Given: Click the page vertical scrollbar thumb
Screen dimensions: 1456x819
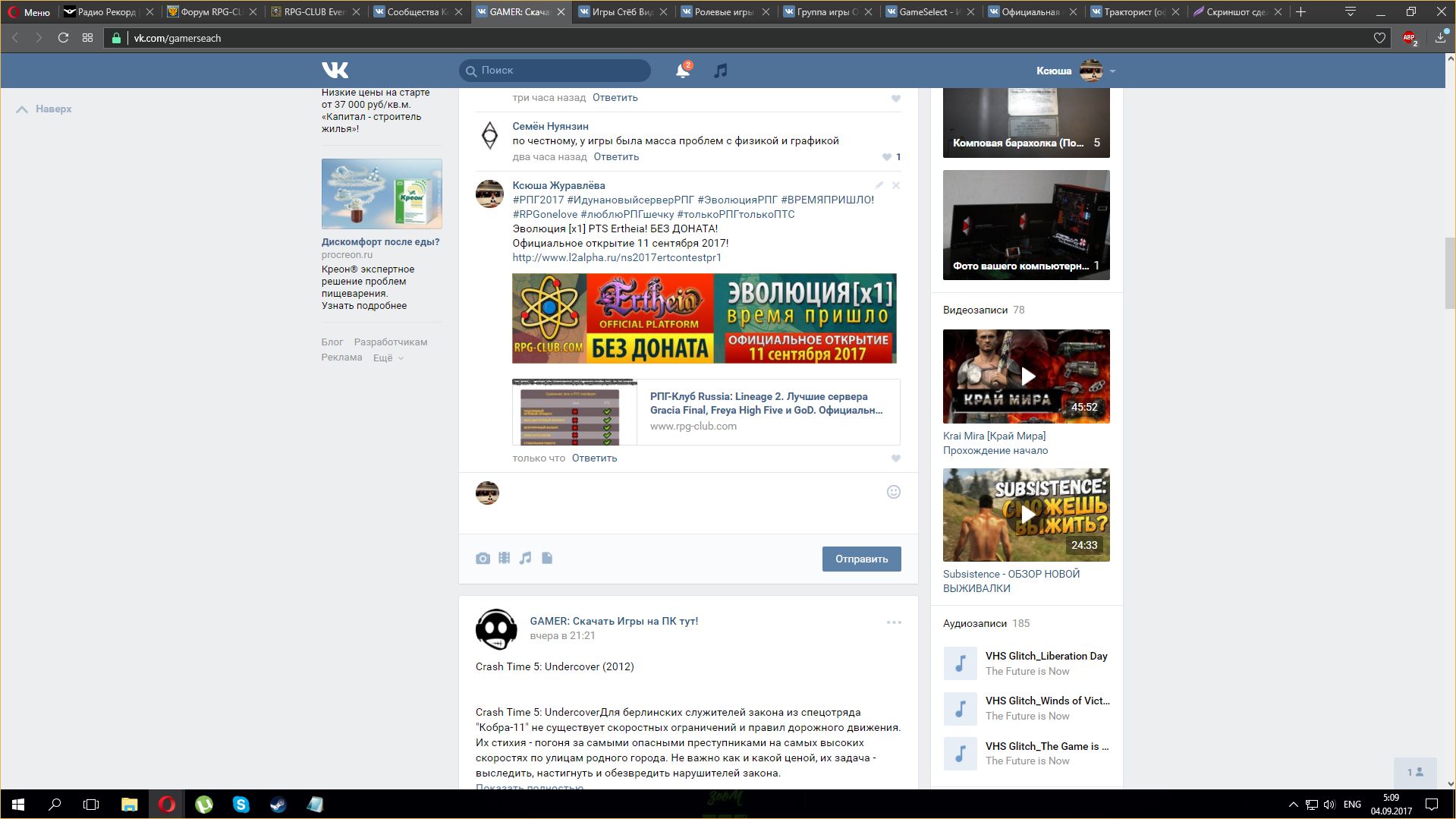Looking at the screenshot, I should coord(1450,273).
